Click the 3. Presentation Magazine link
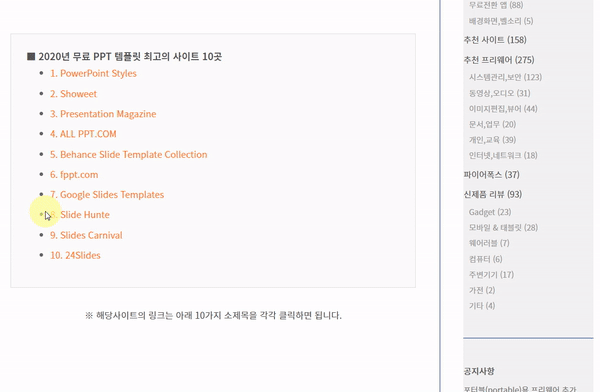Image resolution: width=600 pixels, height=392 pixels. [x=103, y=114]
